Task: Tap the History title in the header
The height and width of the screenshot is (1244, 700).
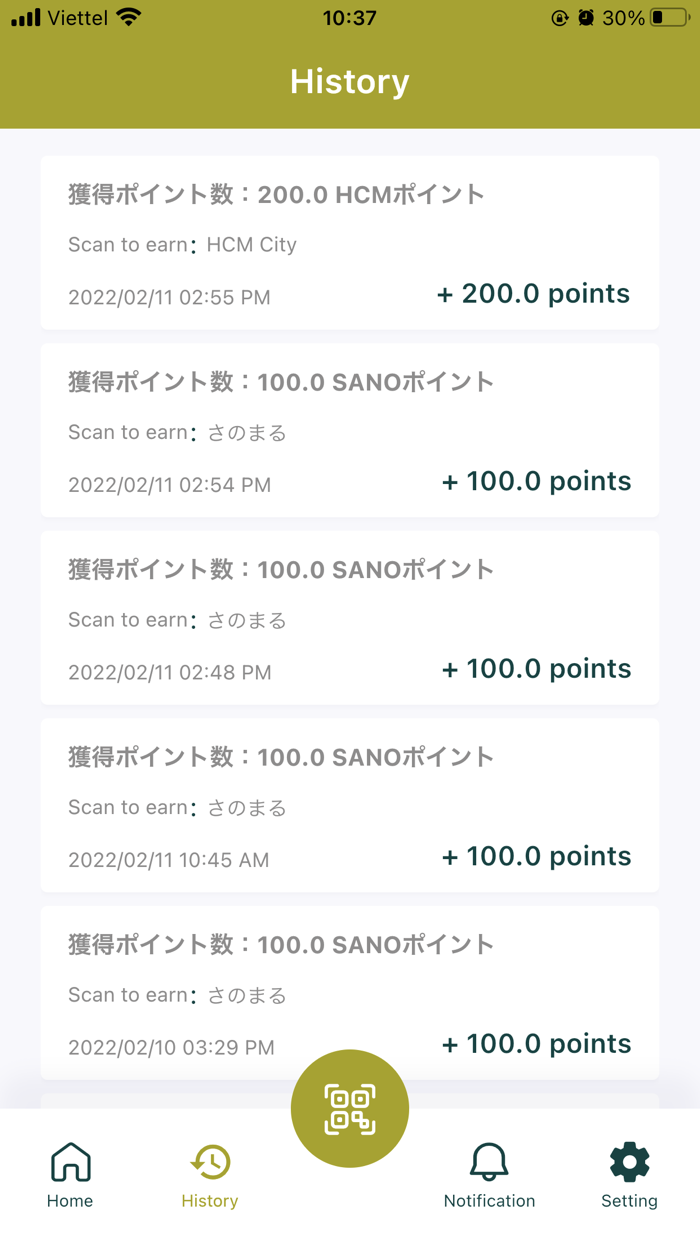Action: [349, 81]
